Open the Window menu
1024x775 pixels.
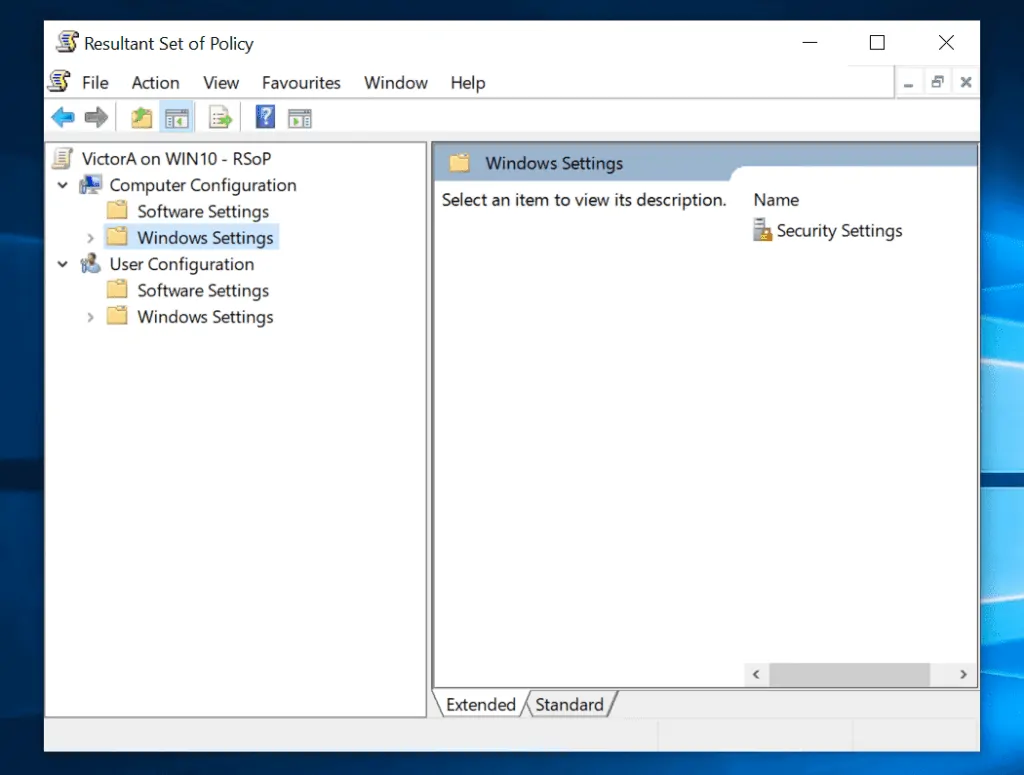pyautogui.click(x=396, y=83)
